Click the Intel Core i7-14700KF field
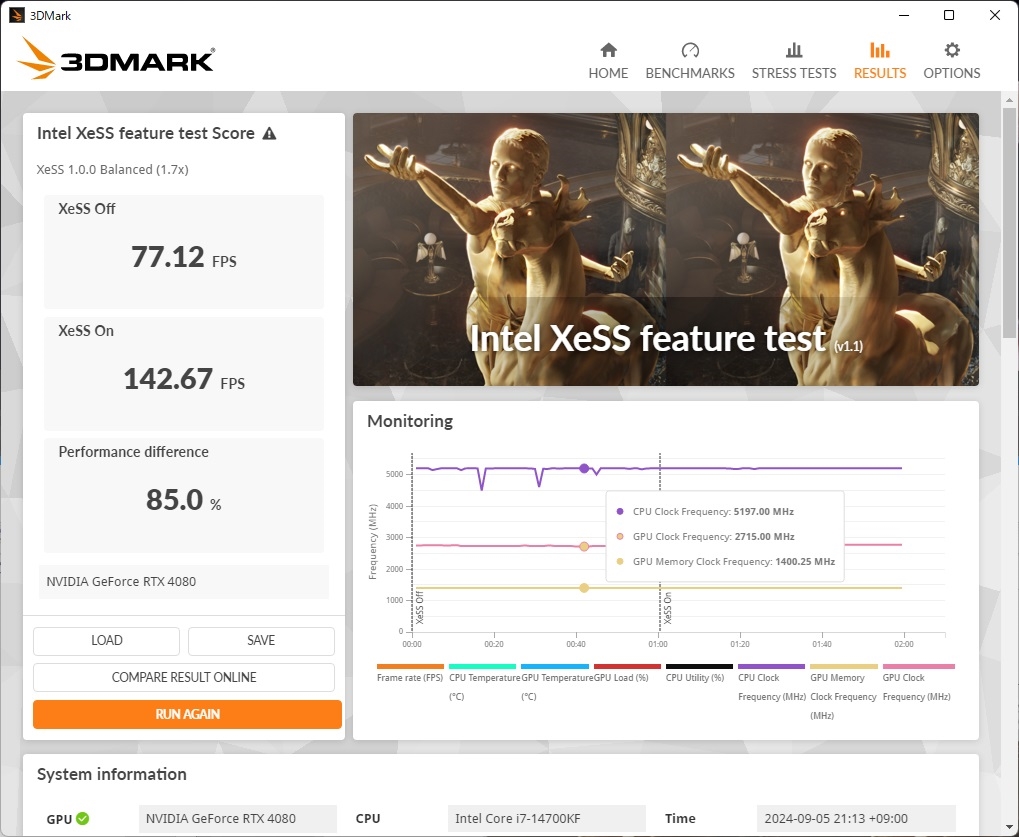Image resolution: width=1019 pixels, height=837 pixels. 547,819
